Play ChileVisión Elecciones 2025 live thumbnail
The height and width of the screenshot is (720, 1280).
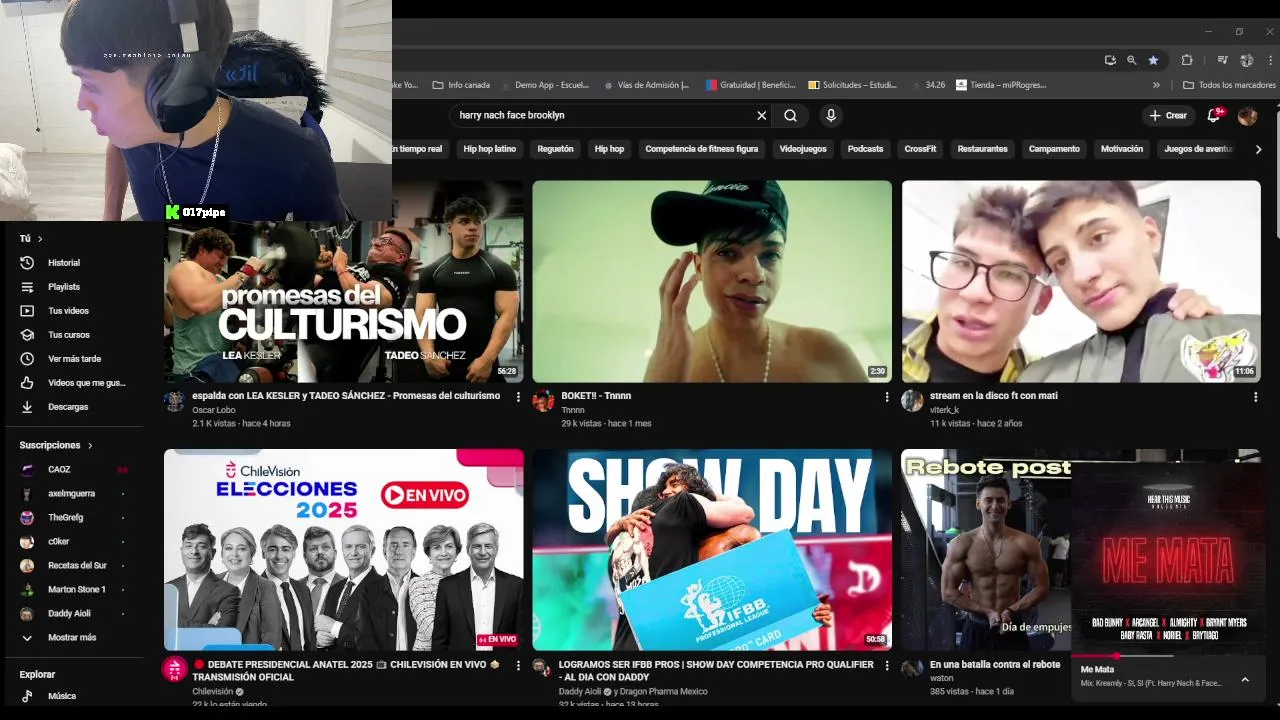[343, 550]
